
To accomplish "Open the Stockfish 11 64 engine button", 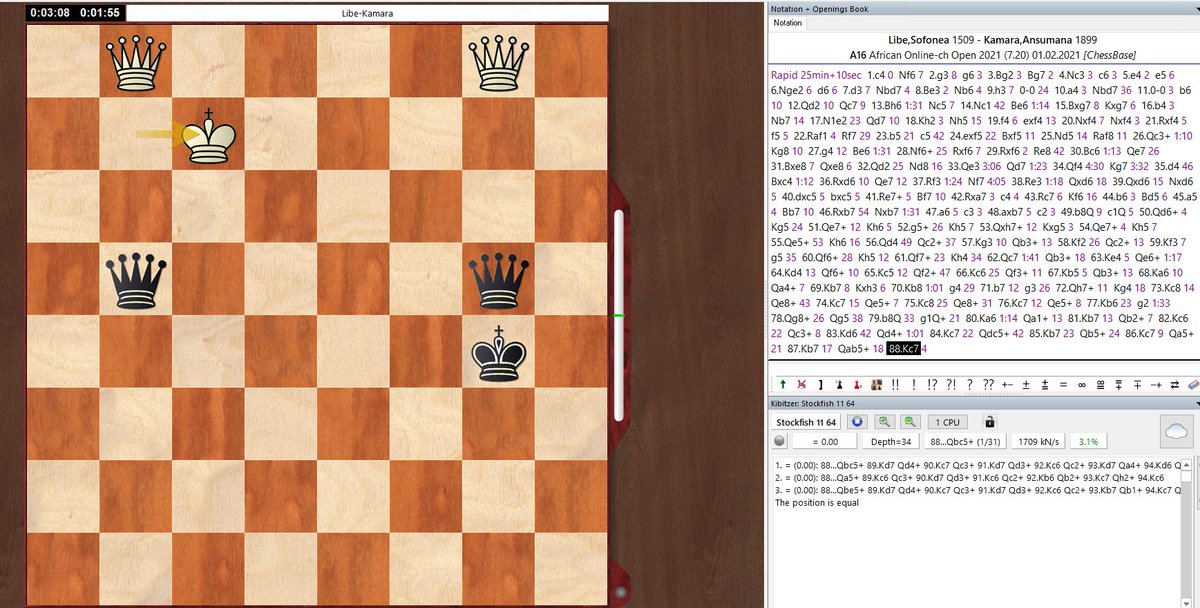I will pos(808,424).
